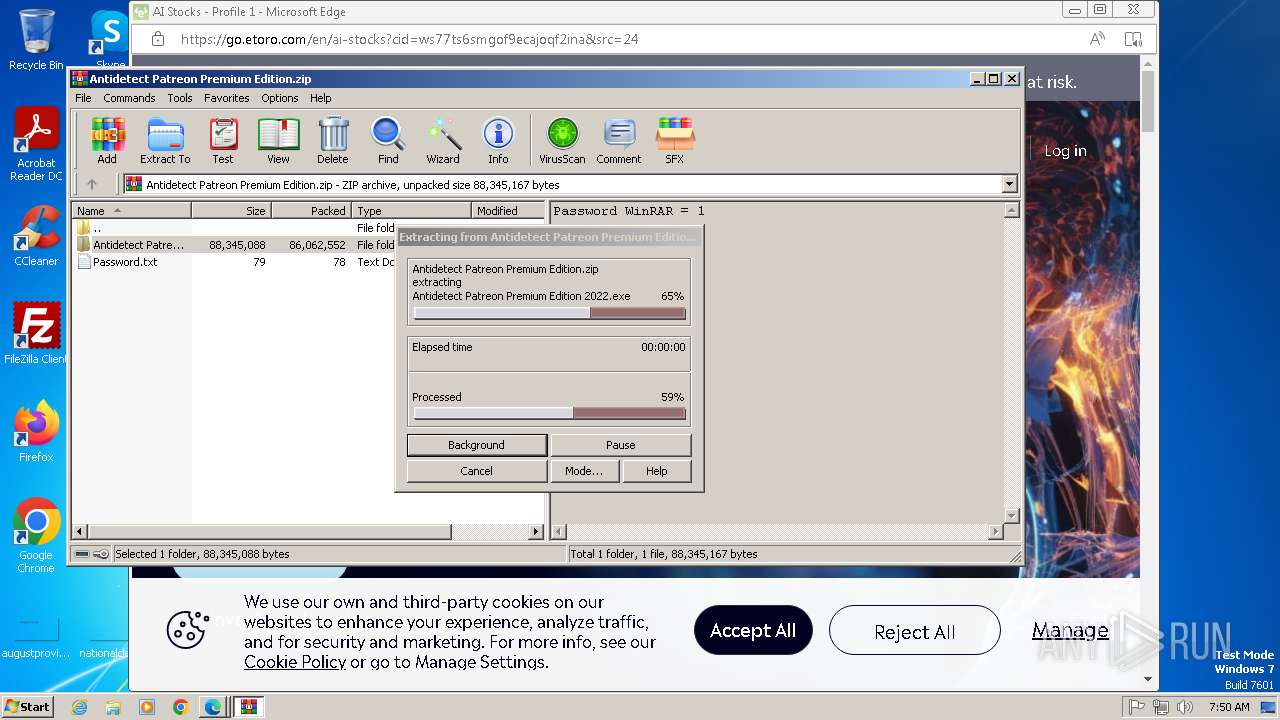Screen dimensions: 1280x720
Task: Click the file extraction progress bar
Action: point(550,313)
